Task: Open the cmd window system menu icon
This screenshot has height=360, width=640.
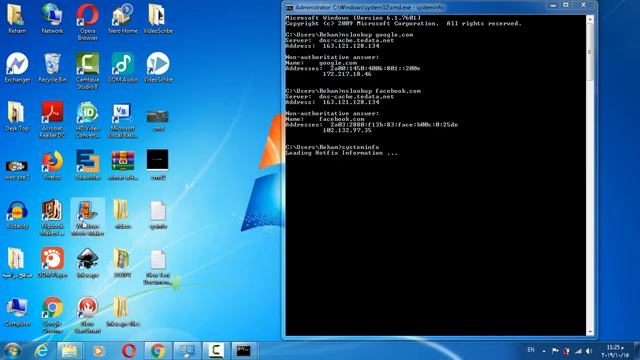Action: point(289,8)
